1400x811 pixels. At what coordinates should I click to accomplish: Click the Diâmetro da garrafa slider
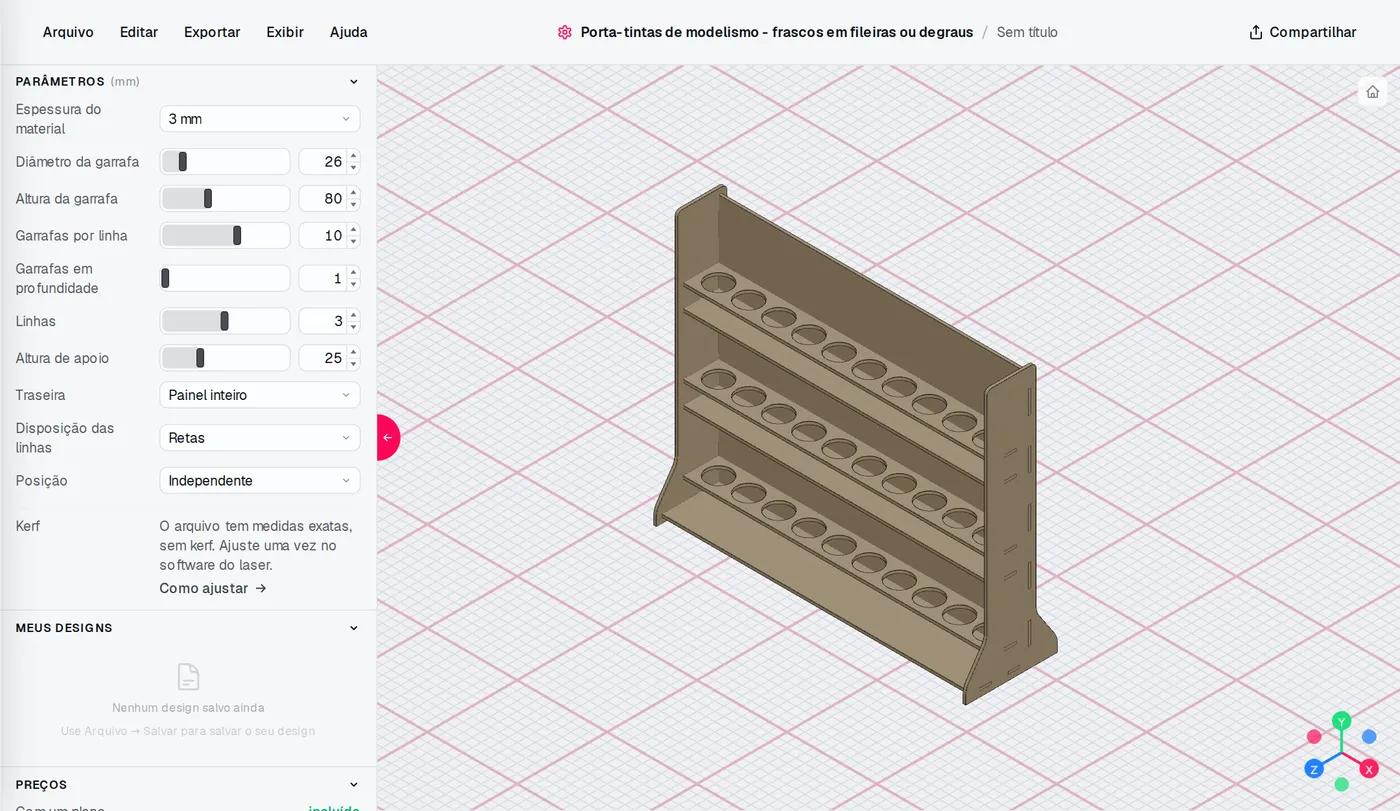click(225, 162)
